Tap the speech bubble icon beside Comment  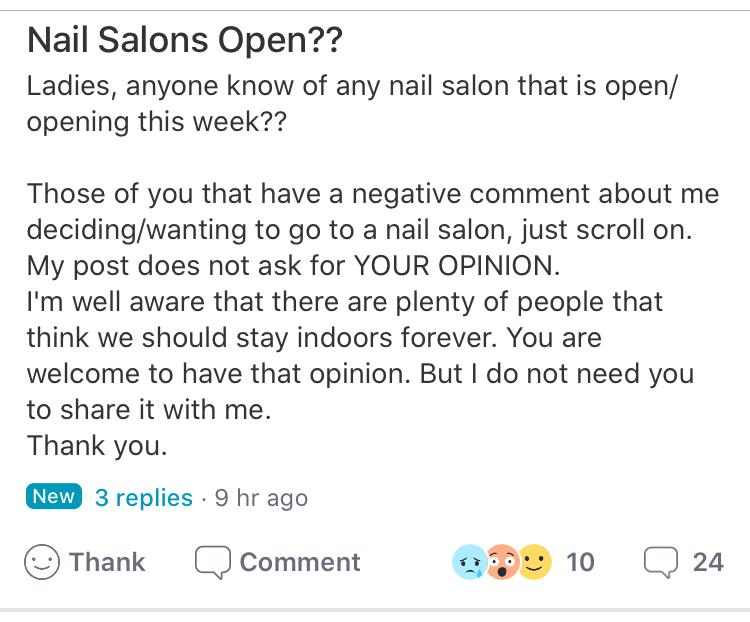pyautogui.click(x=212, y=562)
